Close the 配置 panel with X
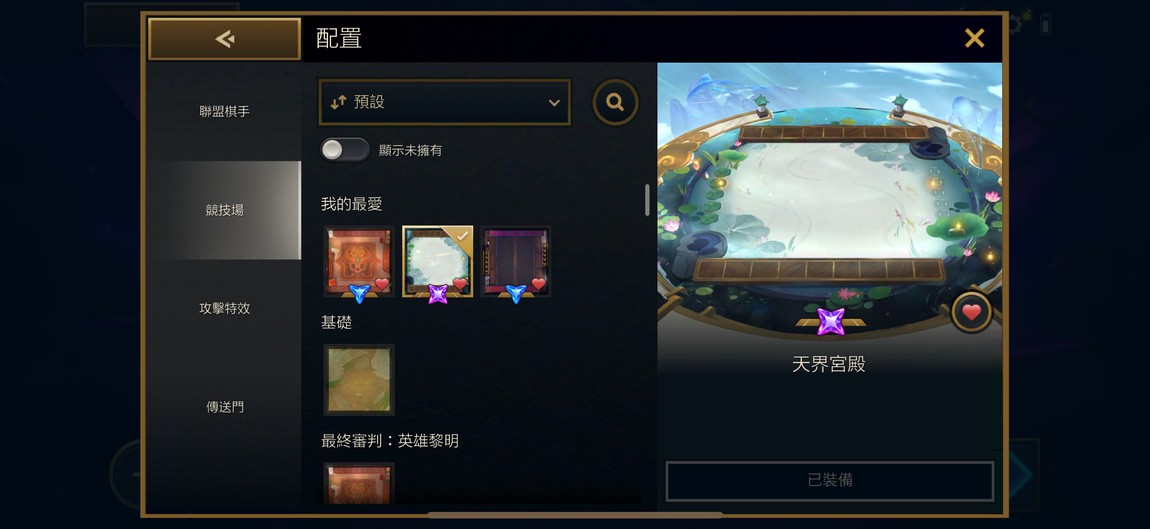Viewport: 1150px width, 529px height. click(974, 38)
